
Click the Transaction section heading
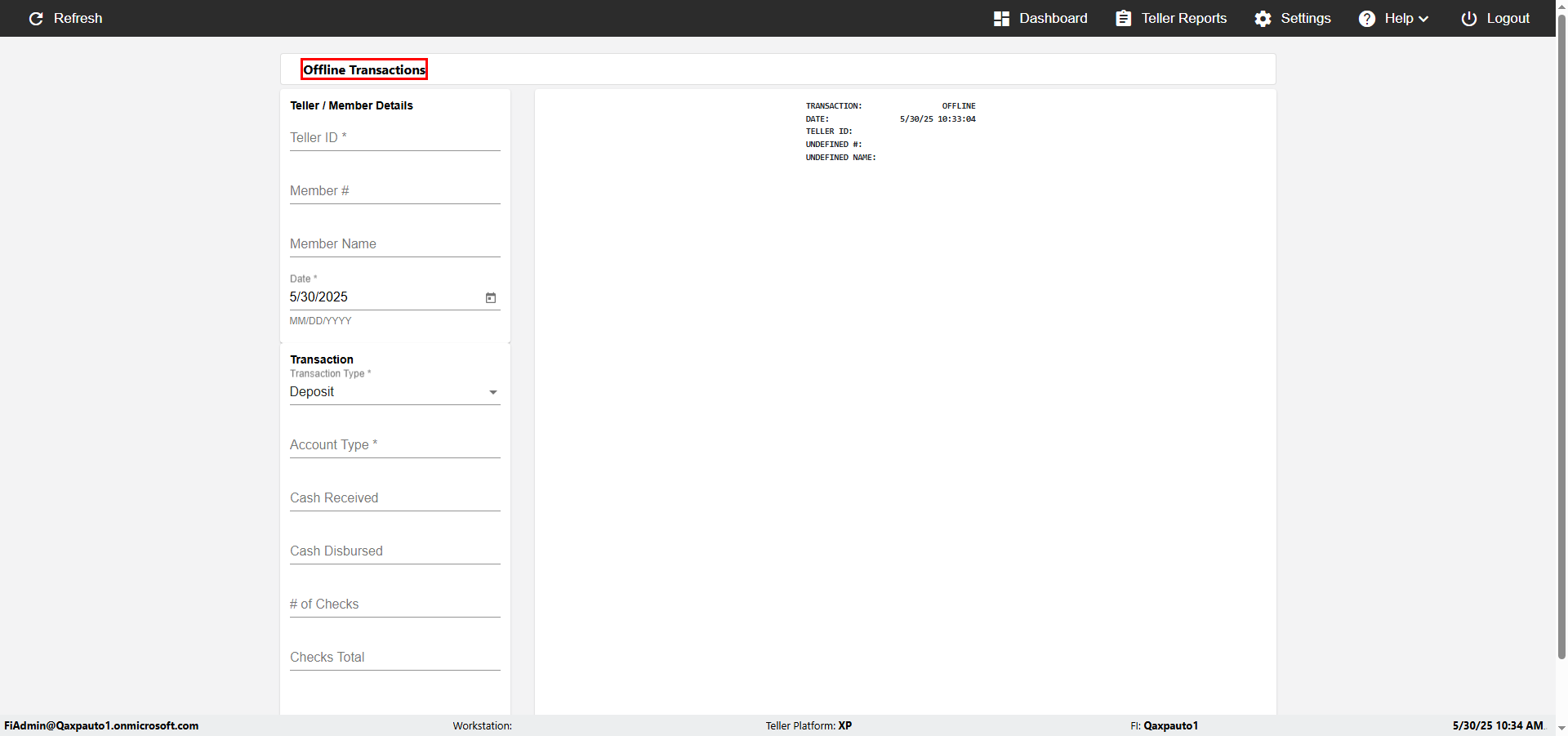click(x=322, y=359)
